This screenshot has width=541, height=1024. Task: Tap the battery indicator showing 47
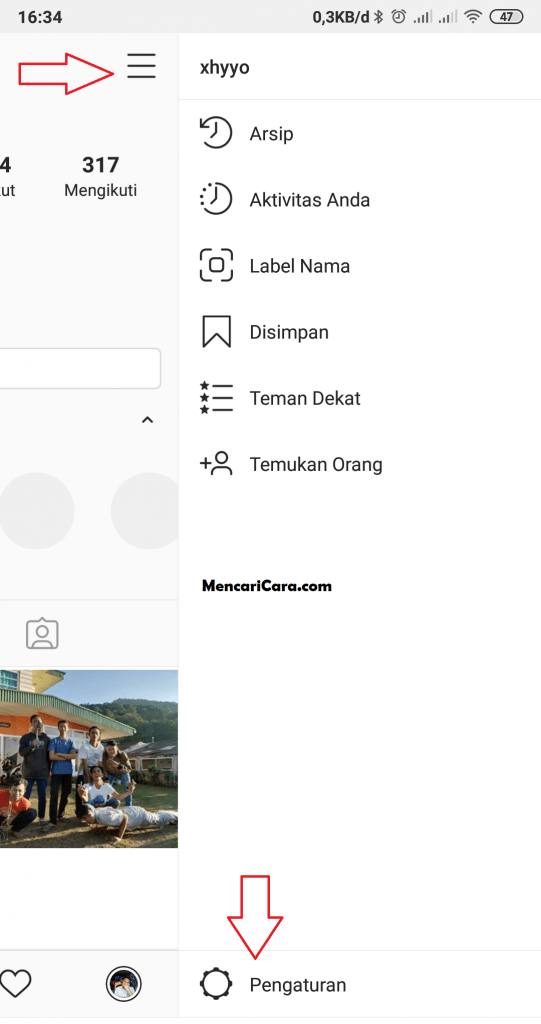[506, 18]
